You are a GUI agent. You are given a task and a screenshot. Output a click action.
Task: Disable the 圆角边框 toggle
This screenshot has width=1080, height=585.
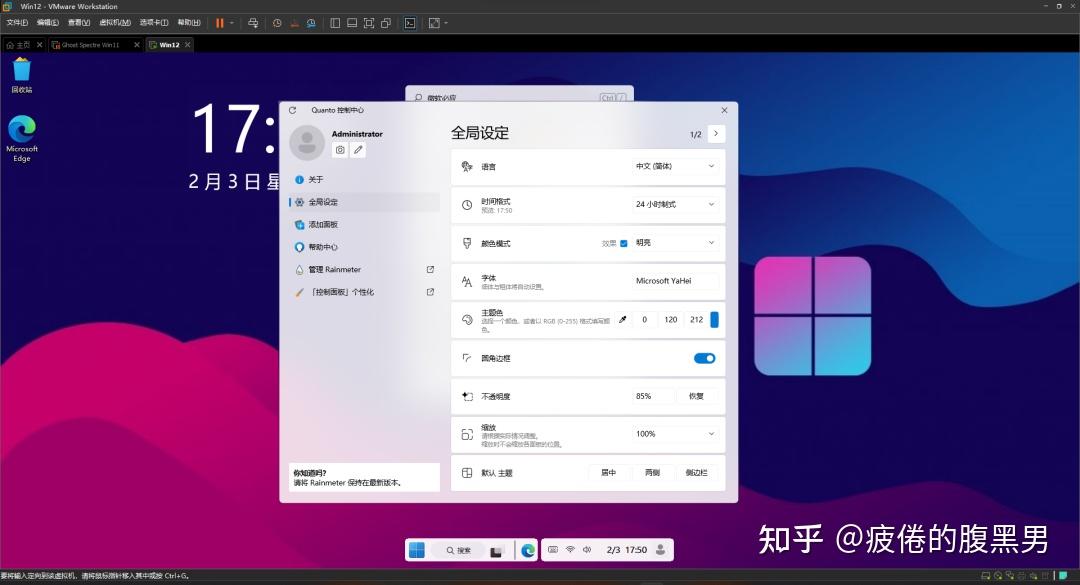704,357
